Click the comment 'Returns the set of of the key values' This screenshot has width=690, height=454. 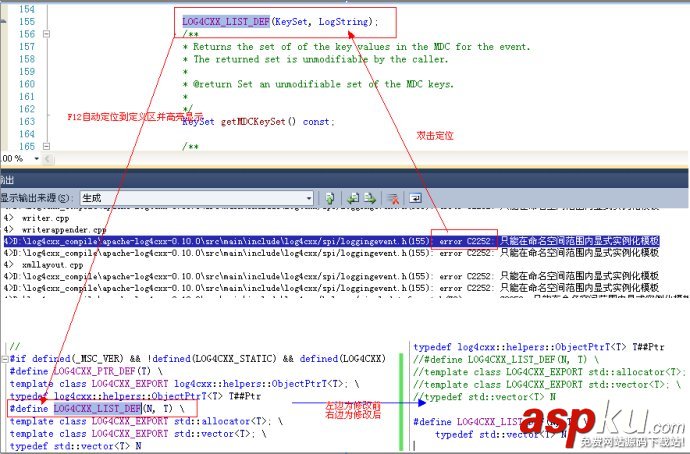[x=291, y=47]
